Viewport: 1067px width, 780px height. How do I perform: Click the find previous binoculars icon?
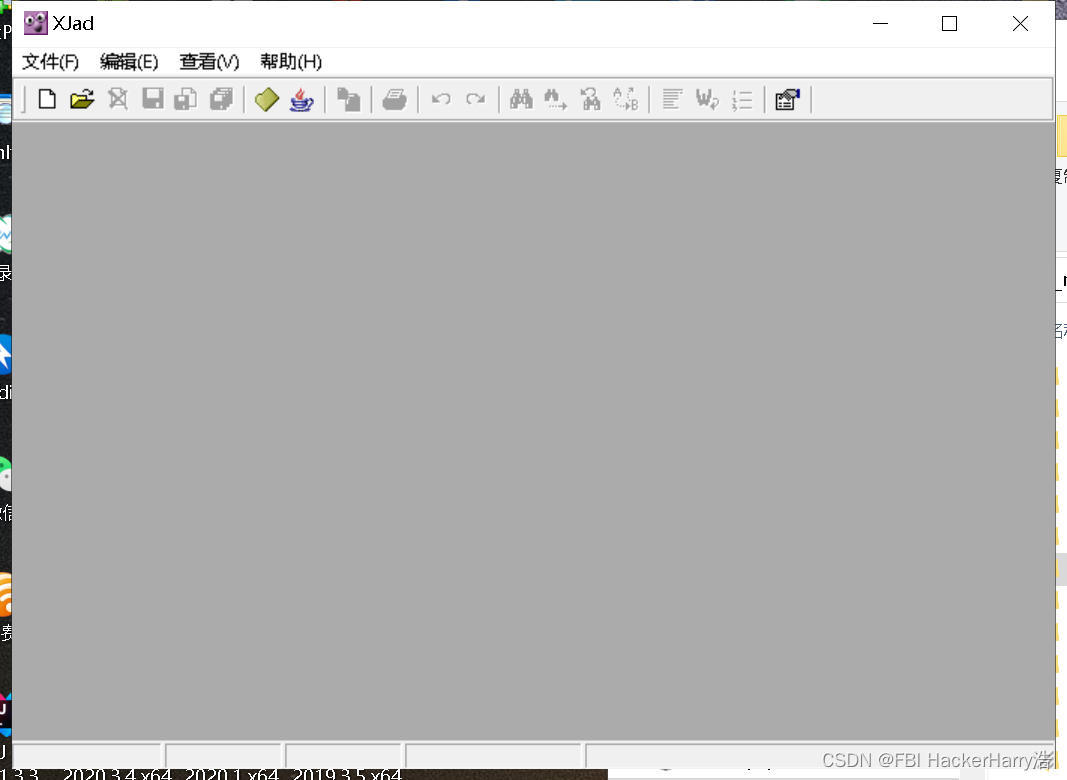[x=591, y=99]
